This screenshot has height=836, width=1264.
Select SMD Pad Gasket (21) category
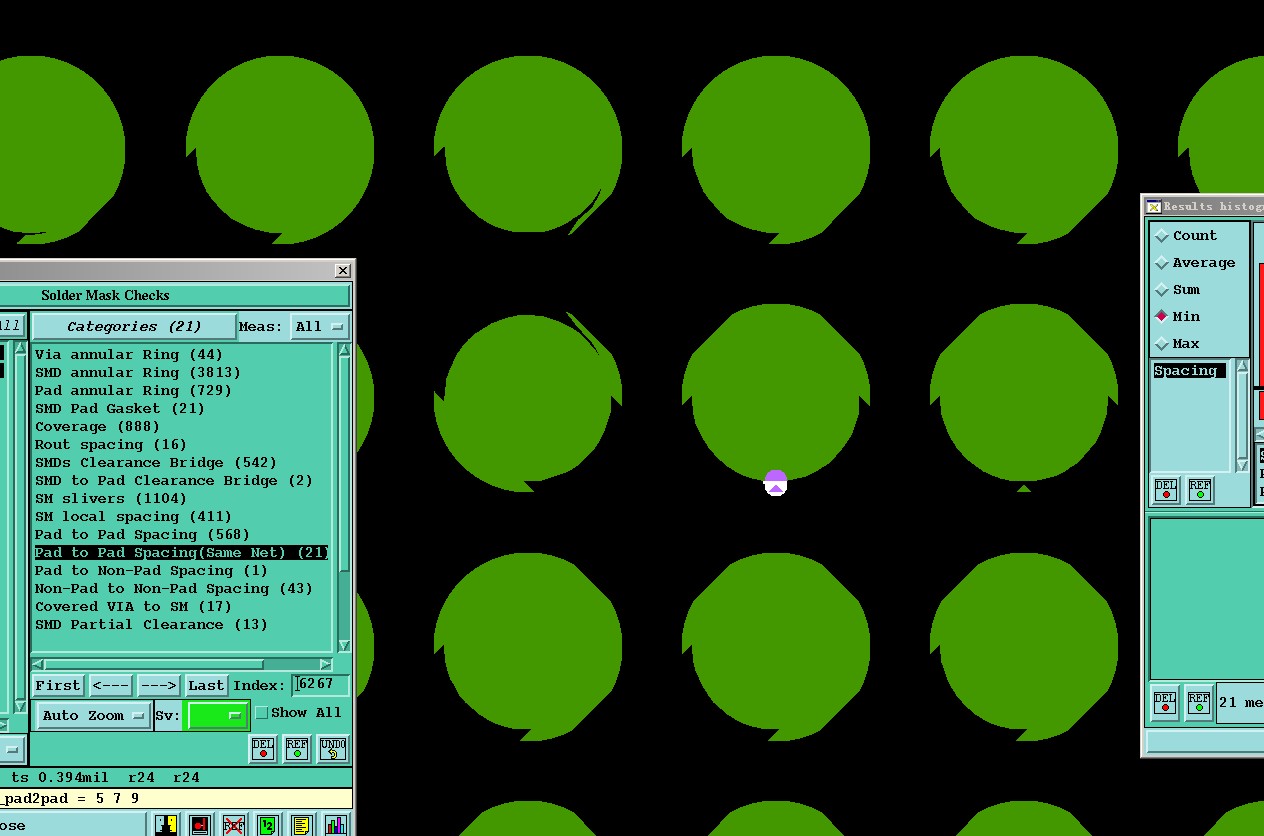(x=120, y=409)
